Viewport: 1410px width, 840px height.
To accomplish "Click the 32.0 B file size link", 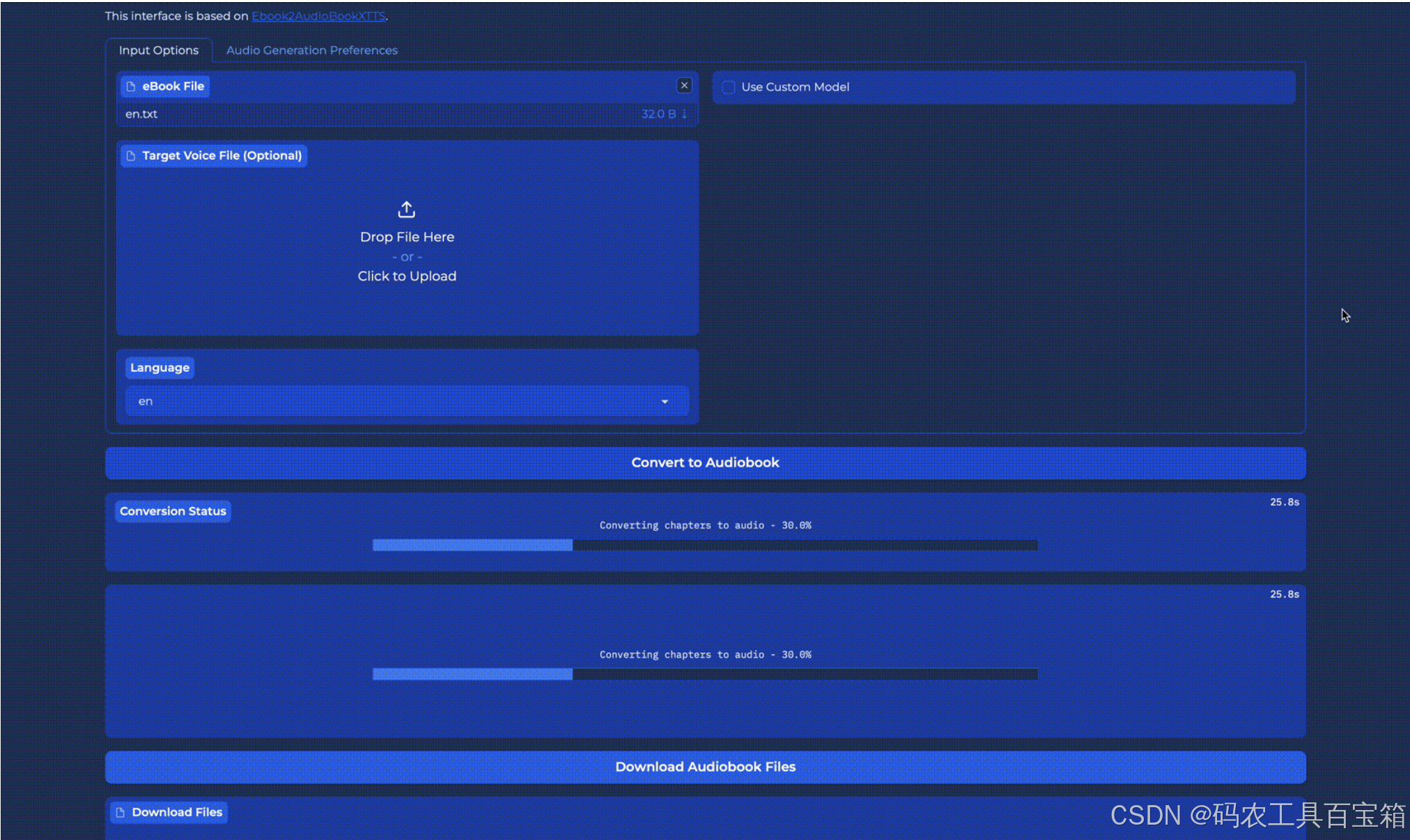I will [x=658, y=114].
